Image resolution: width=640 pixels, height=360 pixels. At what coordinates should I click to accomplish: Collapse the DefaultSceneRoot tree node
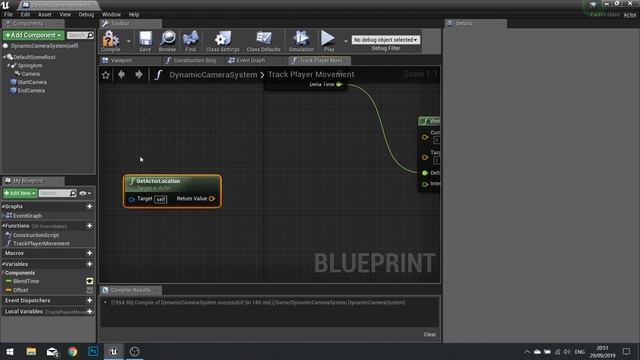(4, 57)
